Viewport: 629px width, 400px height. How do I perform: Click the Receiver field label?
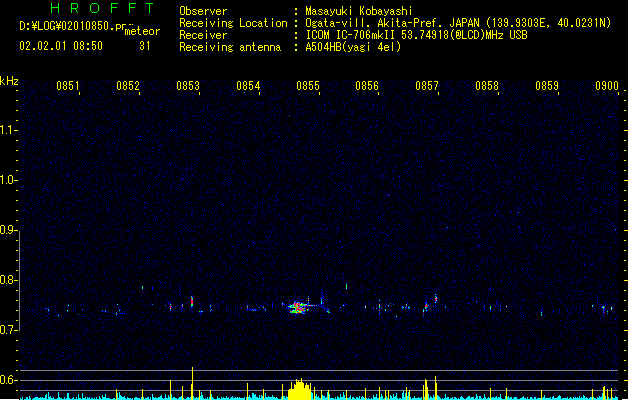coord(203,35)
